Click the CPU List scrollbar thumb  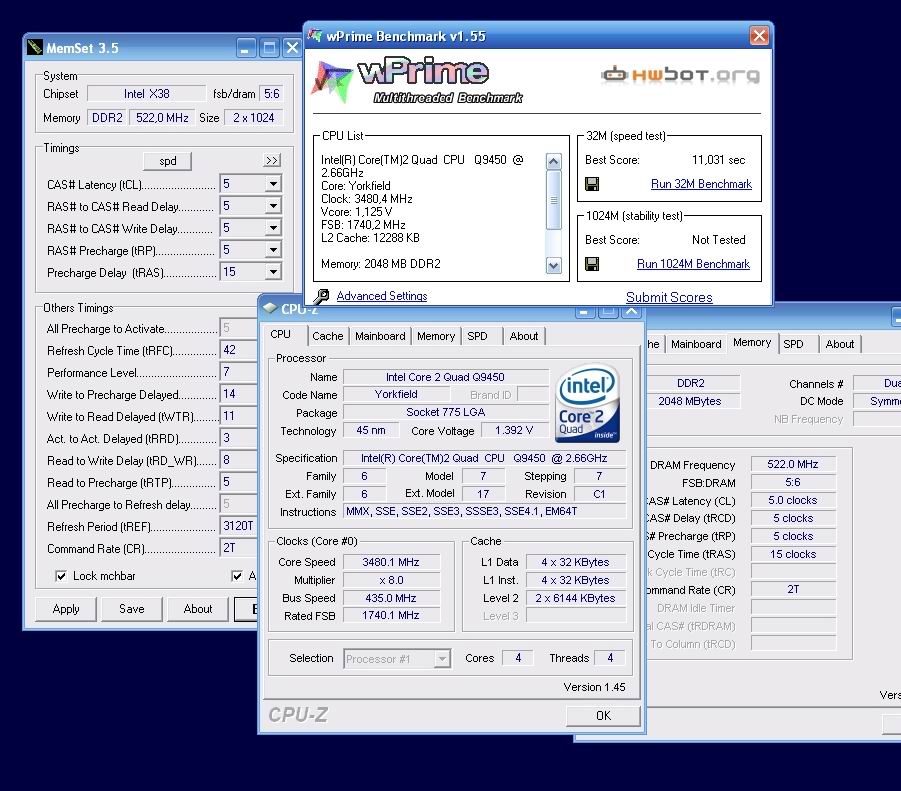[553, 200]
